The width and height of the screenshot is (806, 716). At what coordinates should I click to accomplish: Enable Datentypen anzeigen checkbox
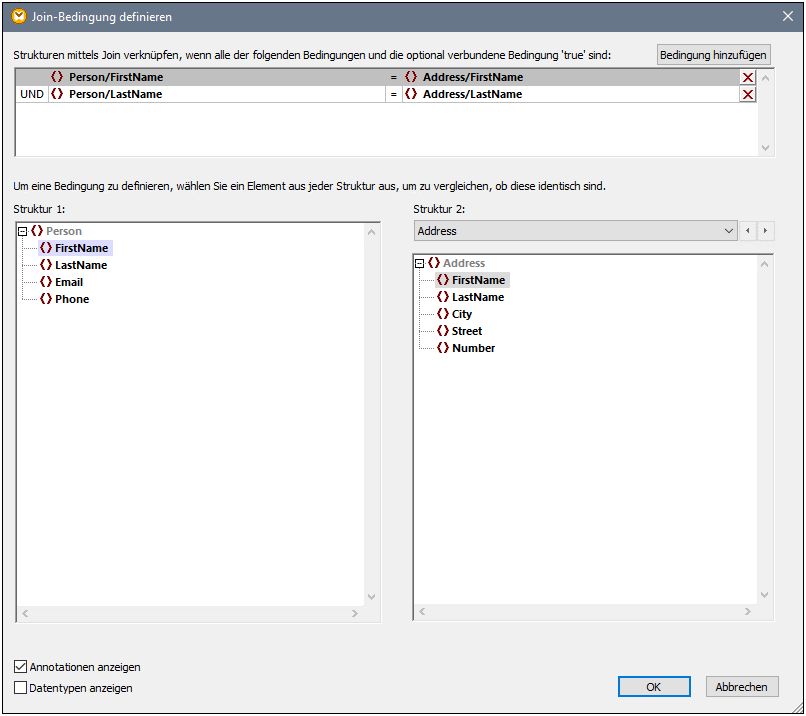[x=21, y=688]
